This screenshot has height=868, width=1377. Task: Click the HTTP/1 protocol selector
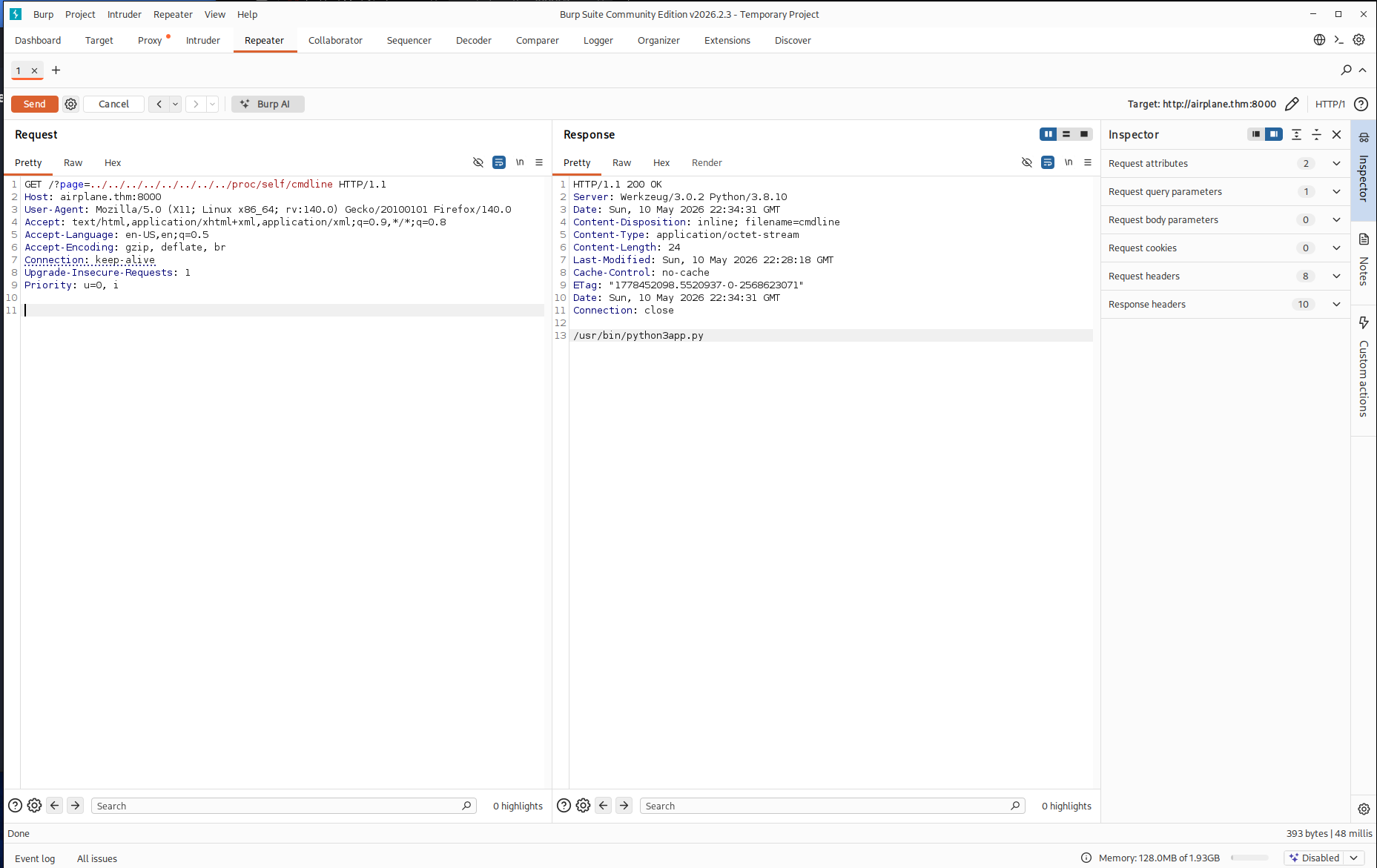point(1330,104)
